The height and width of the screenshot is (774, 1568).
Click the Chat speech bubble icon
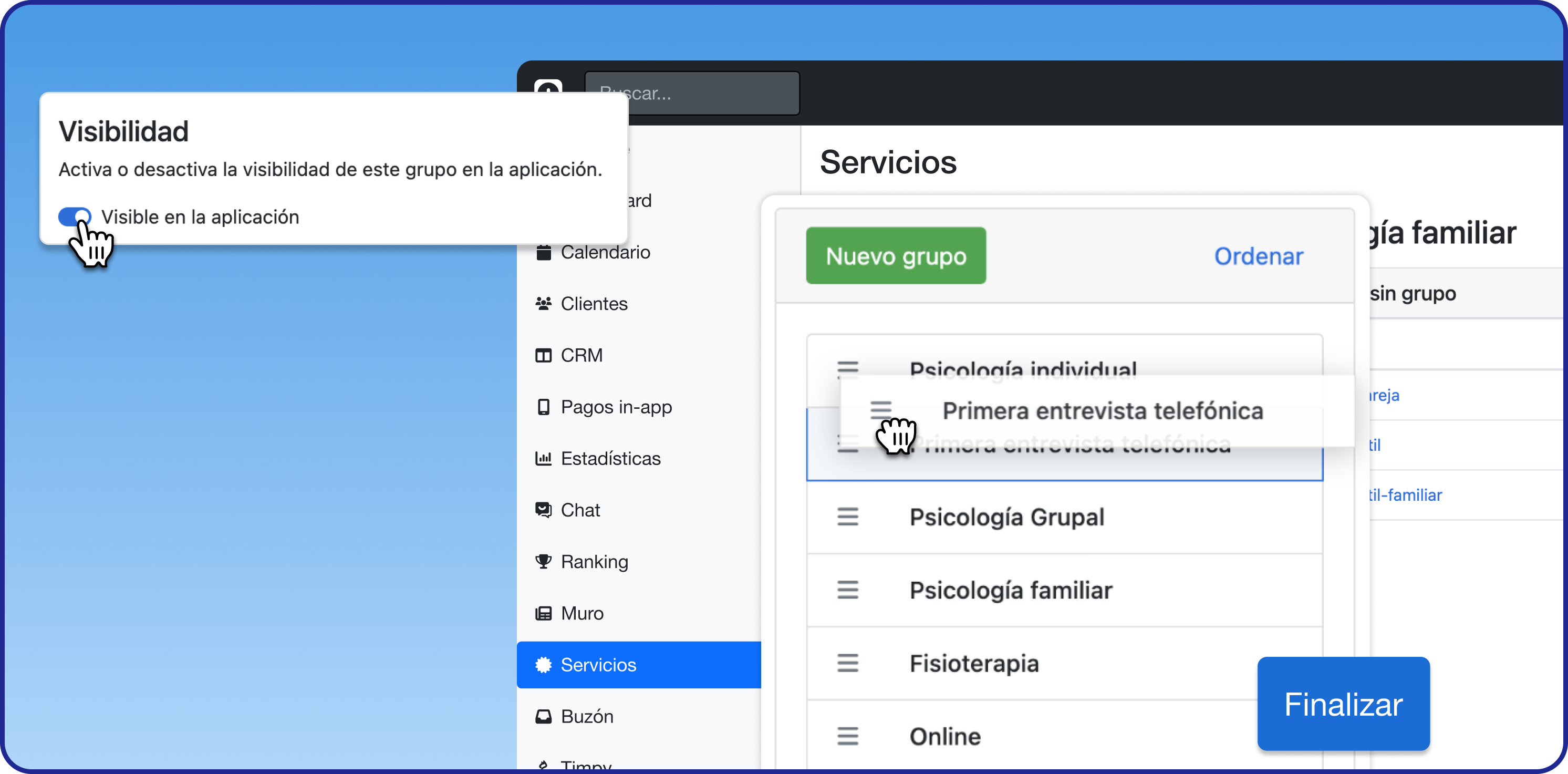pyautogui.click(x=543, y=510)
